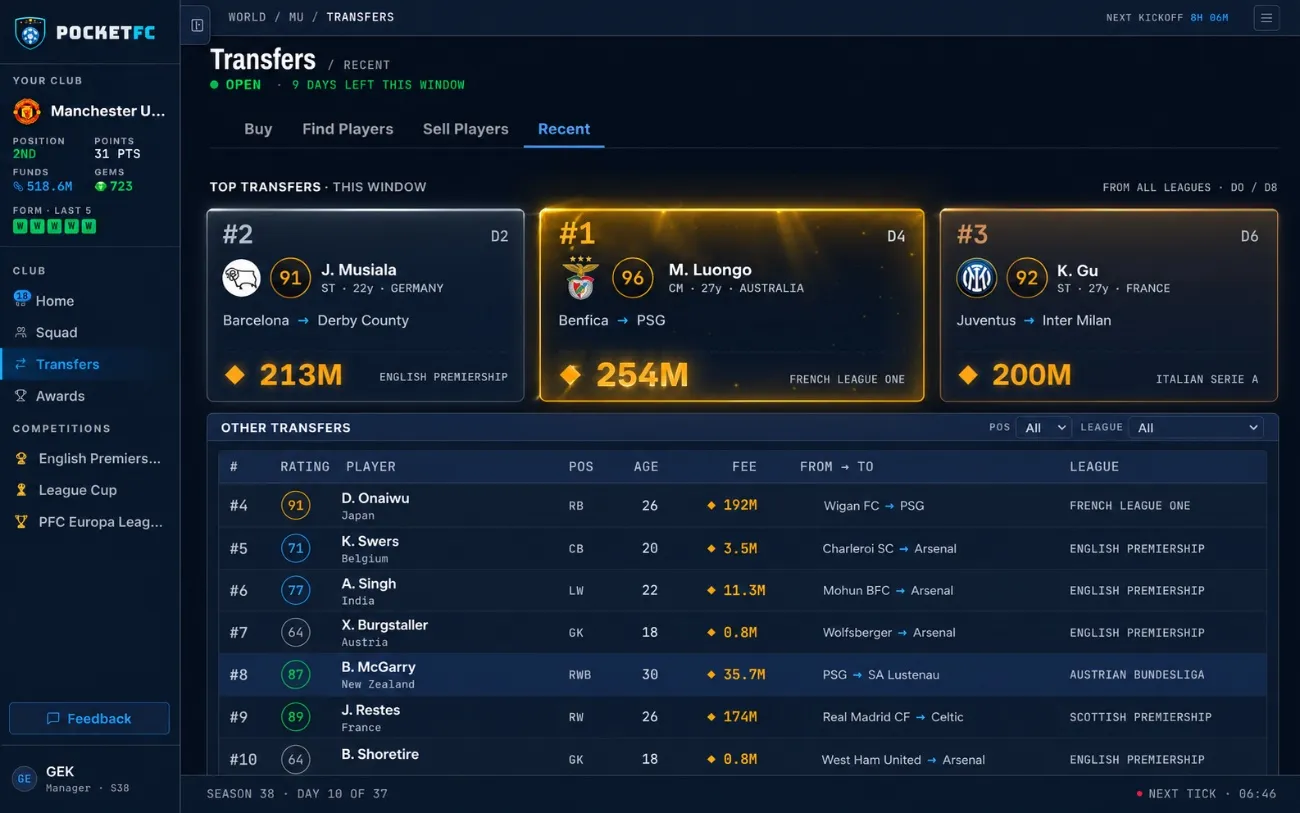Click the GE user avatar

click(x=25, y=778)
